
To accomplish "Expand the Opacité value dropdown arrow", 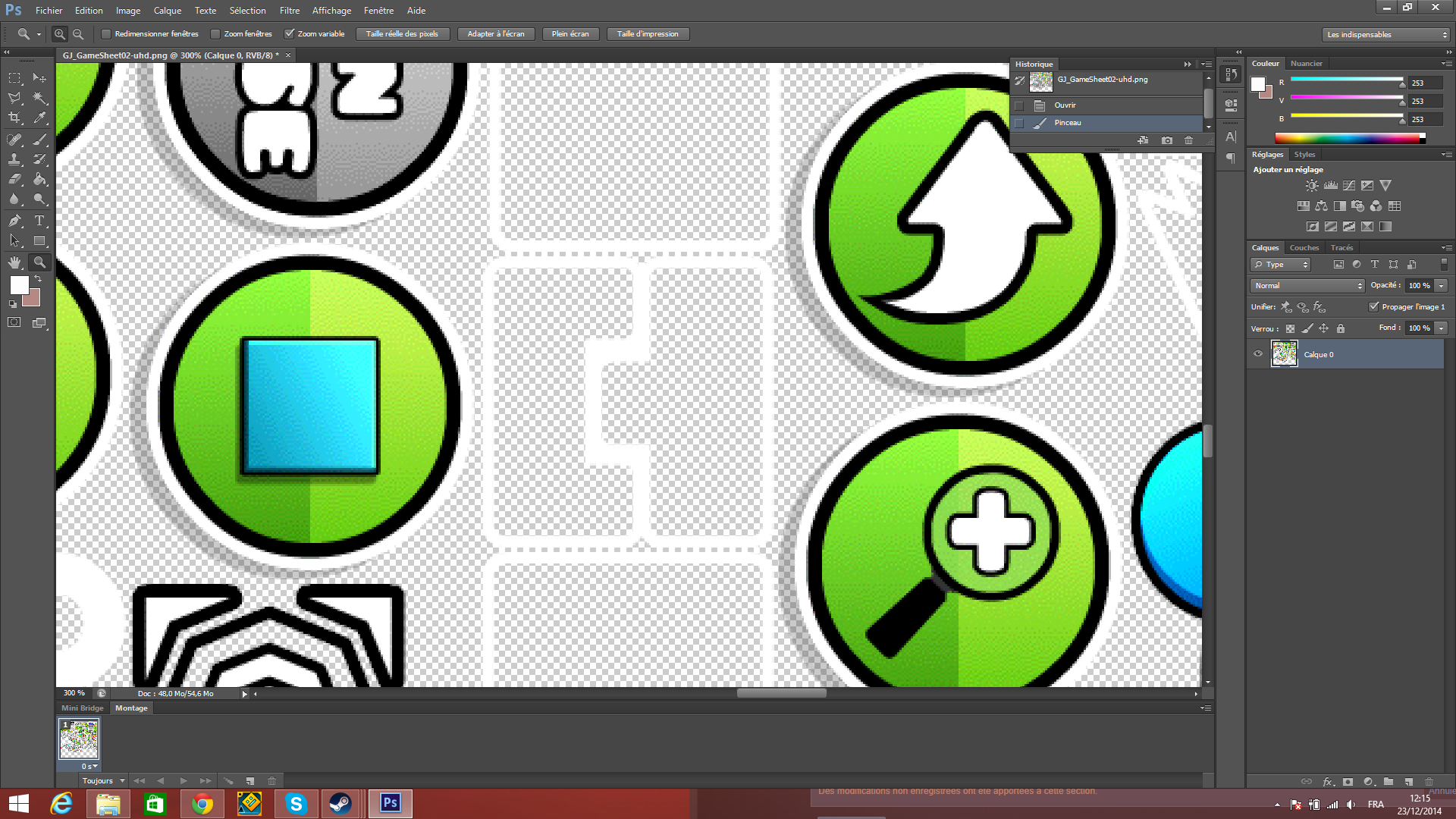I will click(1441, 286).
